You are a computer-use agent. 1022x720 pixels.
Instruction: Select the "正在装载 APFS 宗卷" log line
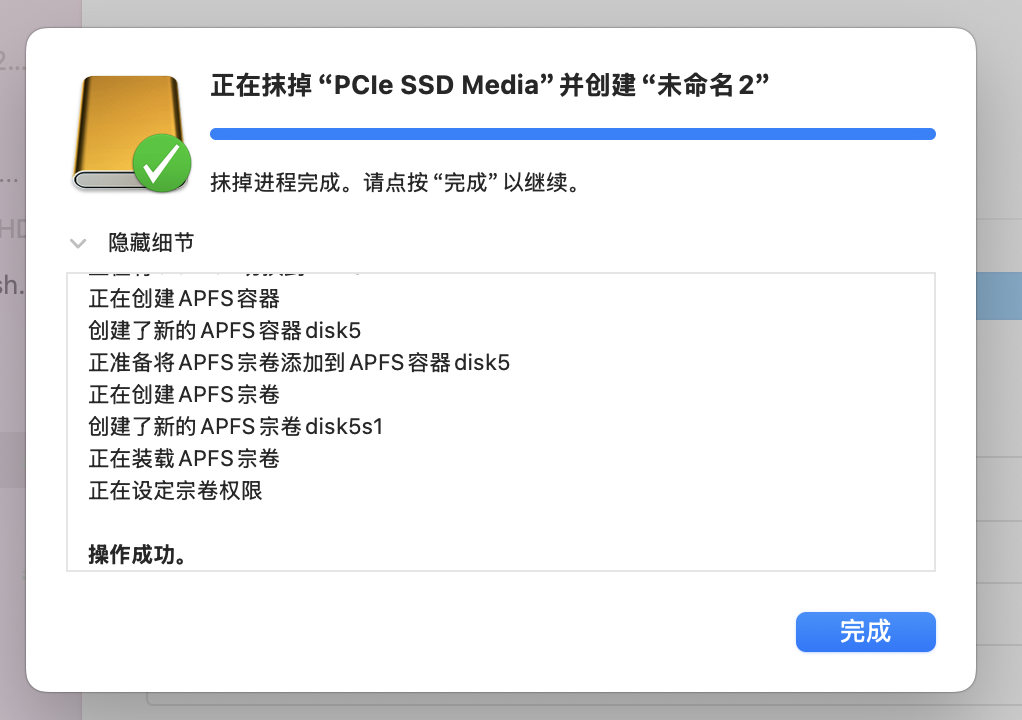184,459
